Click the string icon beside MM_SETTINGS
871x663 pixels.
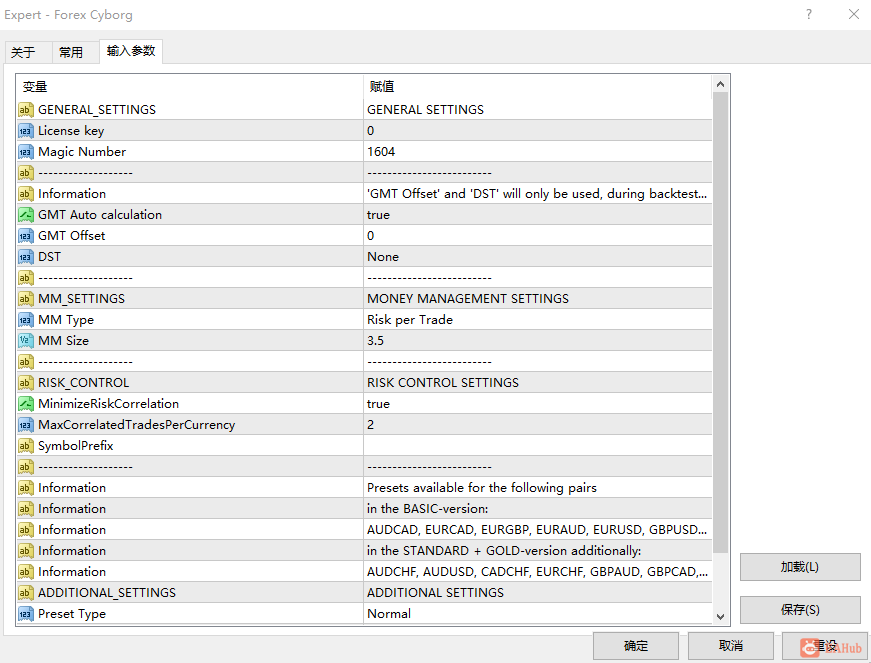pyautogui.click(x=26, y=299)
